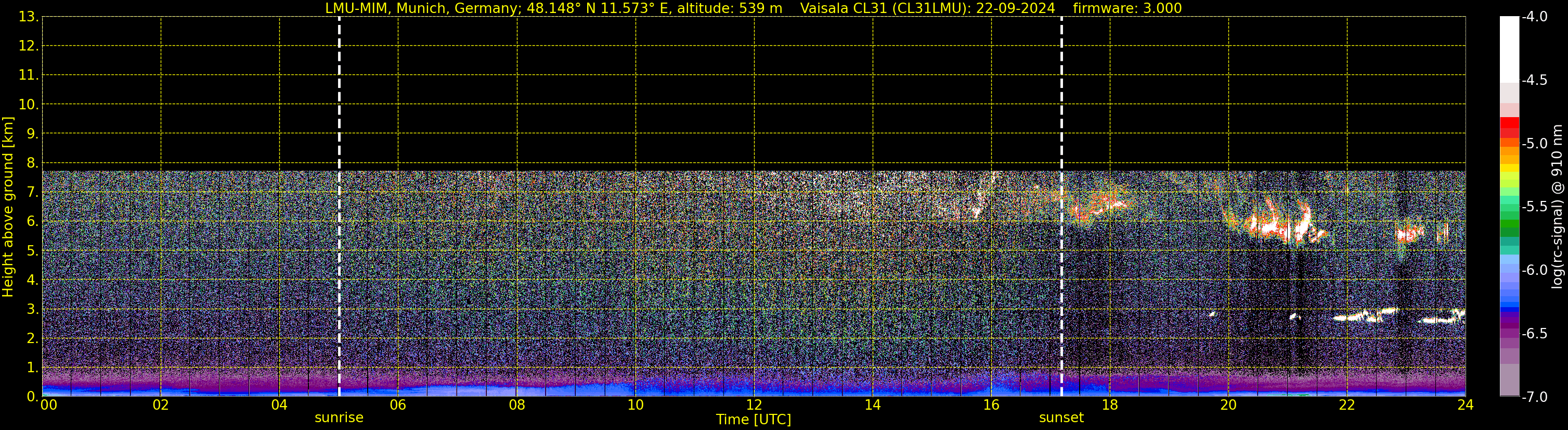Click the -7.0 colorbar tick label

(x=1534, y=397)
